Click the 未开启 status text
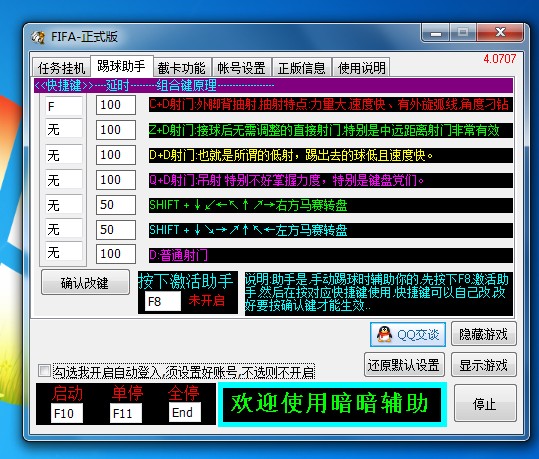 pos(207,300)
